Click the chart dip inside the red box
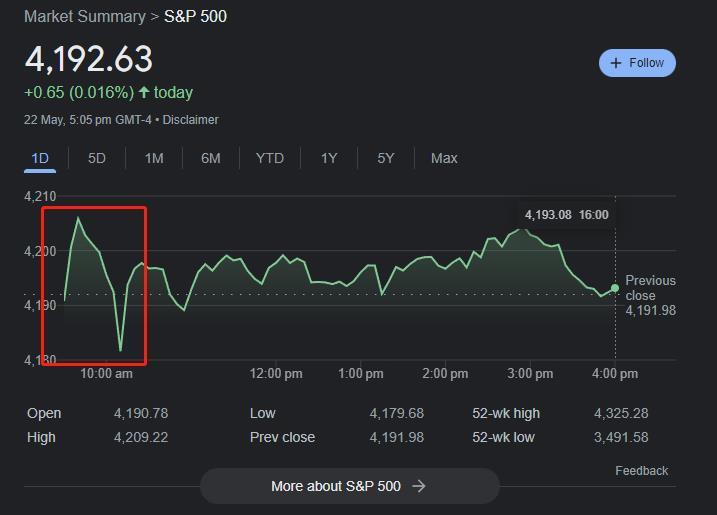 [x=121, y=350]
